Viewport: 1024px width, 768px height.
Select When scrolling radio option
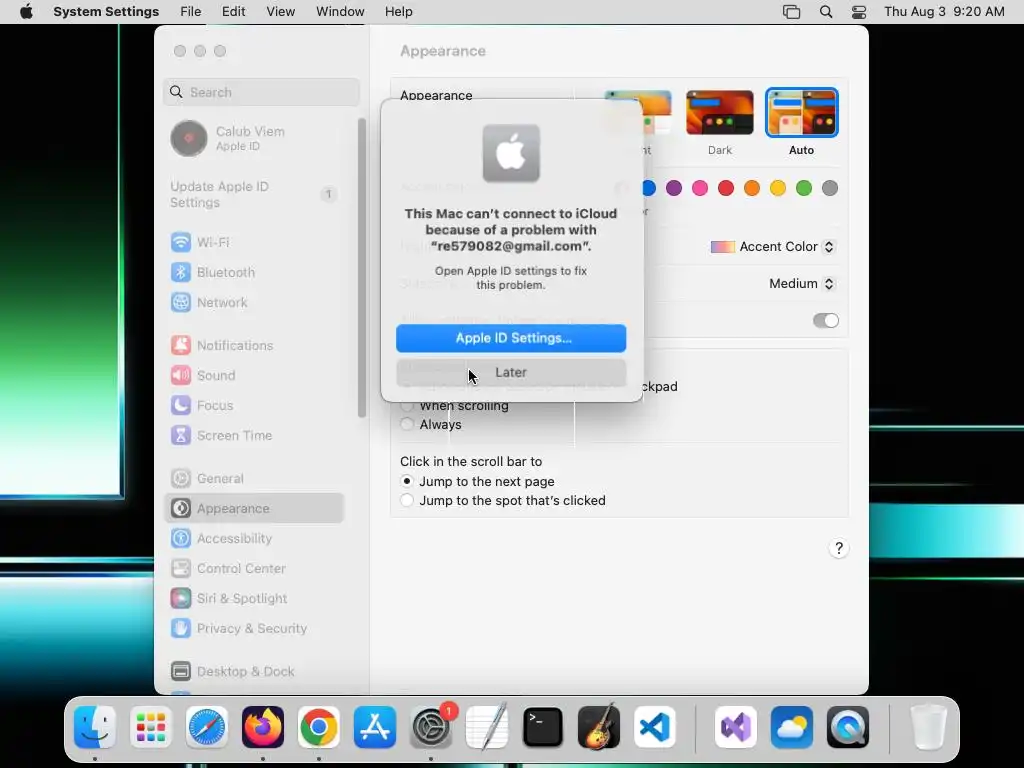point(407,406)
